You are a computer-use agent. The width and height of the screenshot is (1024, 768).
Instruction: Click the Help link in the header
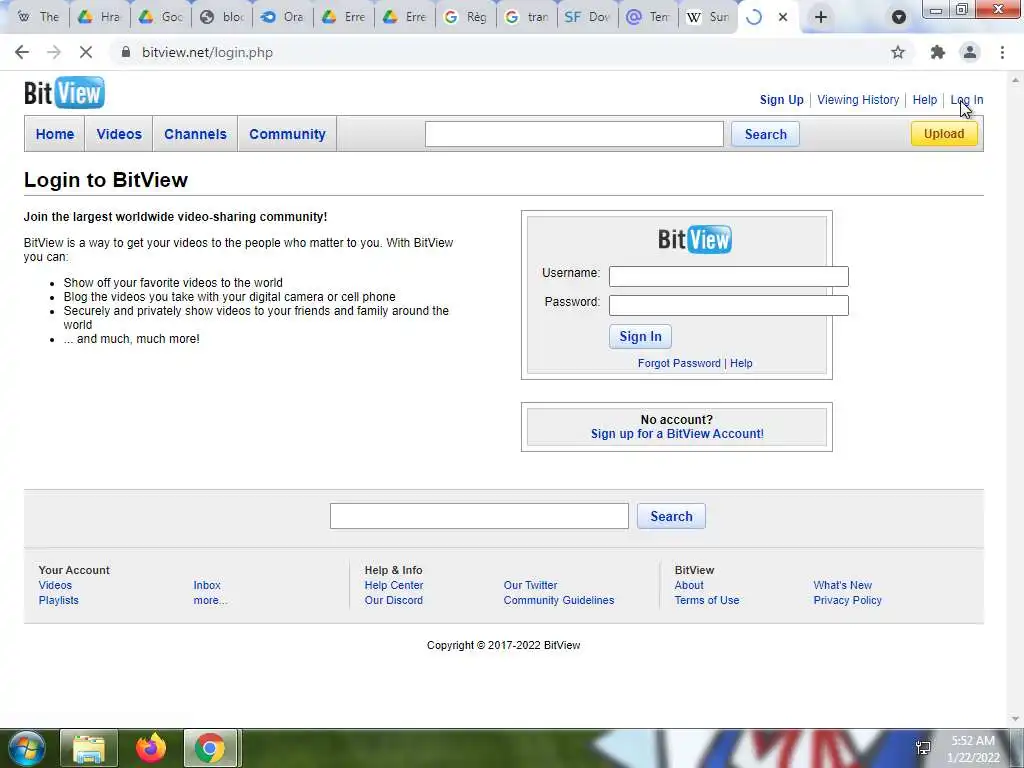(924, 100)
